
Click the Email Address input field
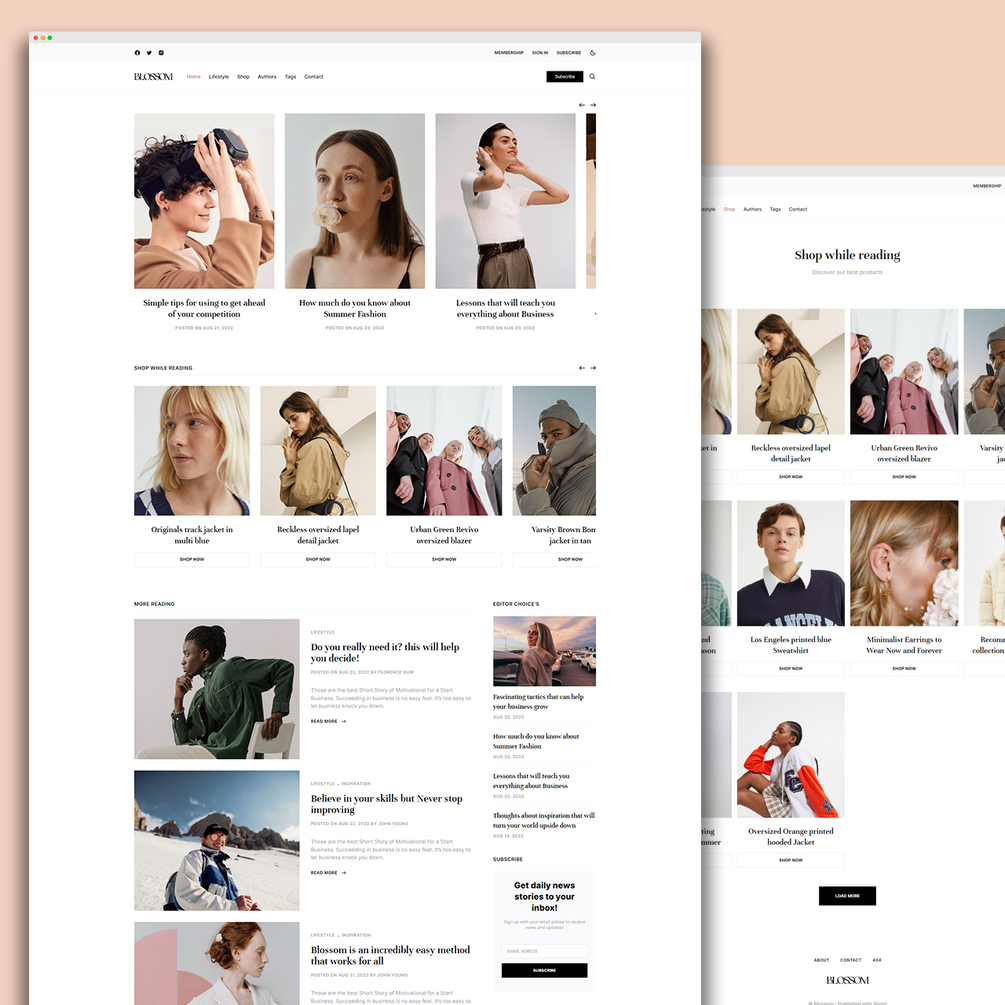[x=544, y=951]
